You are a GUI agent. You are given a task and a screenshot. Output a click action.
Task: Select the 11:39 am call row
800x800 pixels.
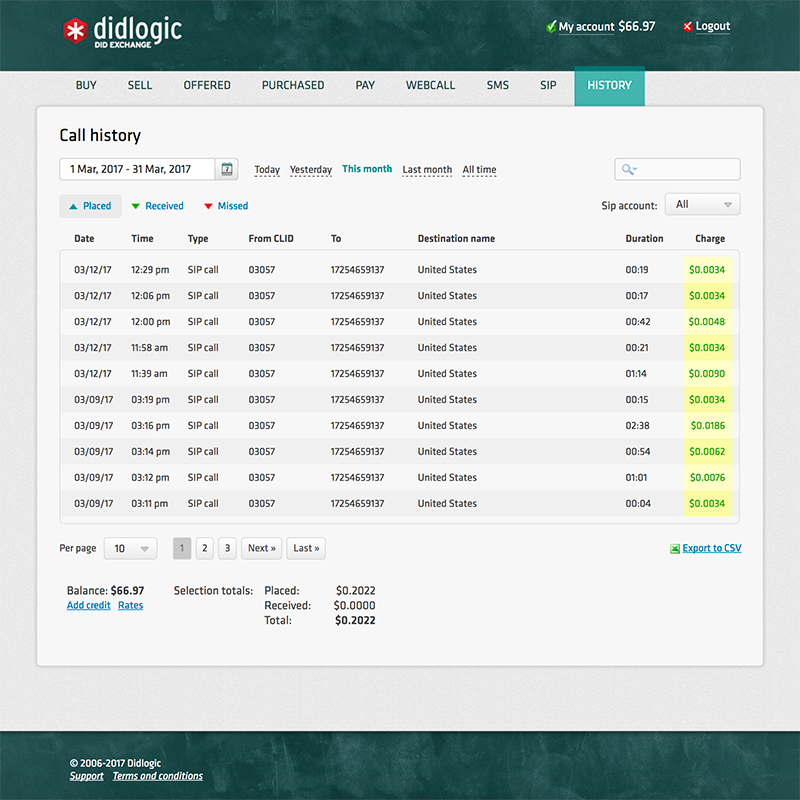coord(399,374)
